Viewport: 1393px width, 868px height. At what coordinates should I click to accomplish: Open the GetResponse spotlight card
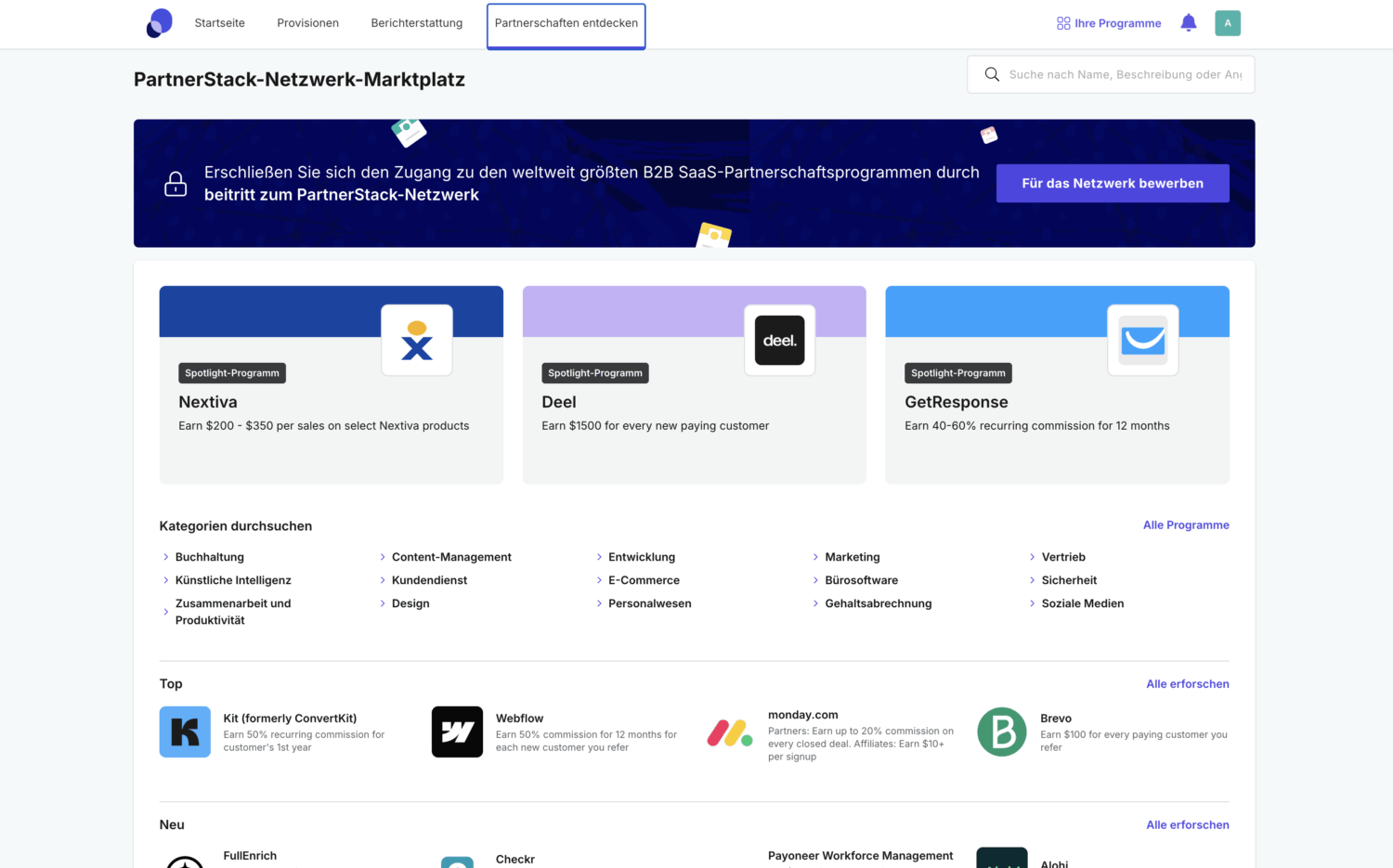(x=1058, y=384)
